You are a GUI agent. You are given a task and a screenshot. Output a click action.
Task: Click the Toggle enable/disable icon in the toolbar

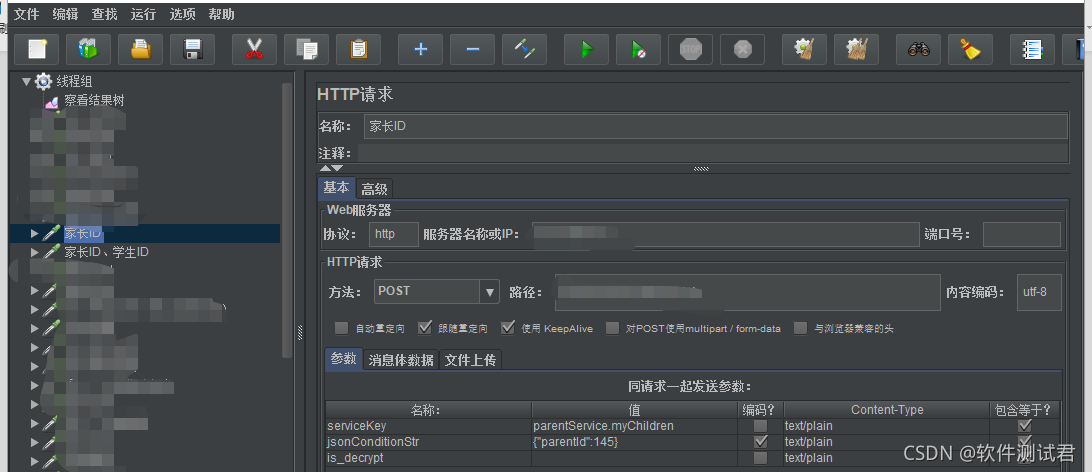tap(524, 49)
